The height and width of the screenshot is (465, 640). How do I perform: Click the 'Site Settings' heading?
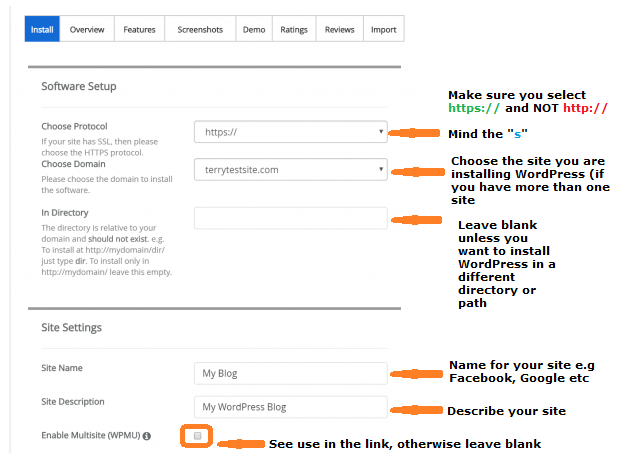click(71, 327)
